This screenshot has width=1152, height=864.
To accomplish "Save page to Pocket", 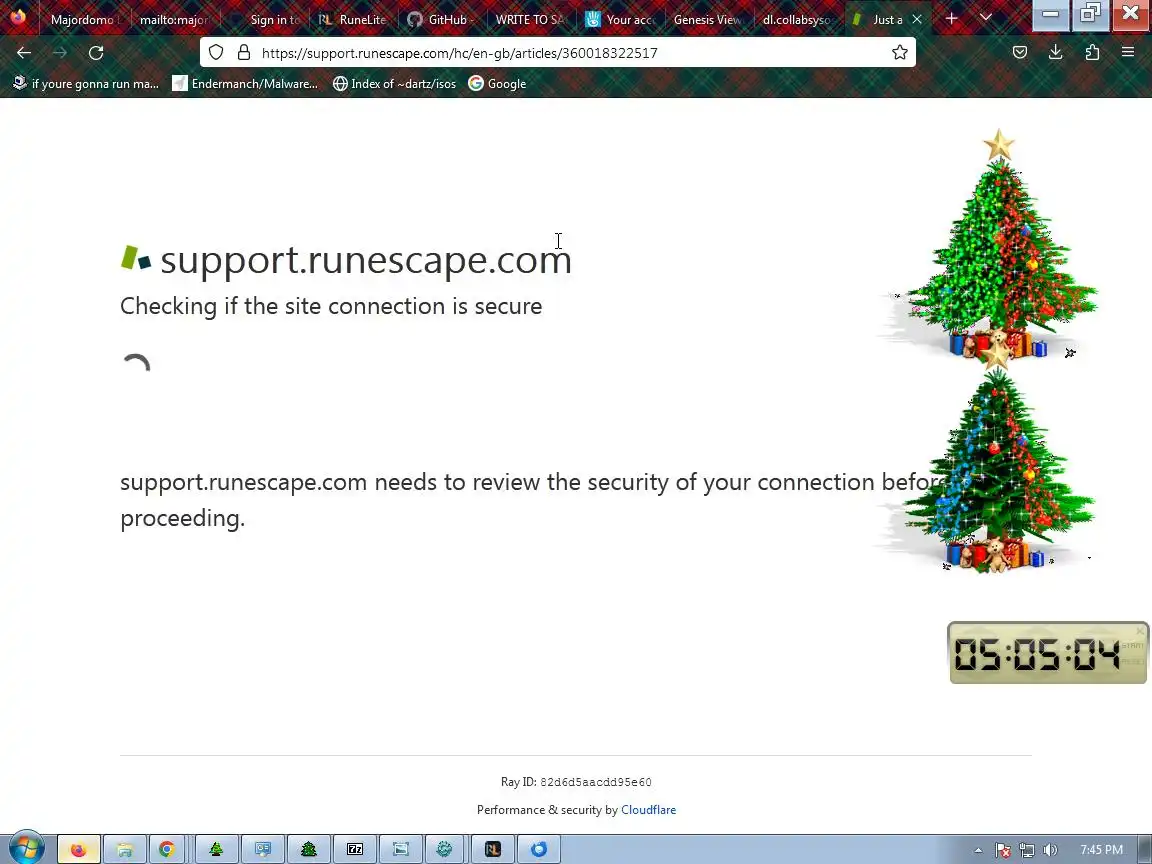I will 1020,52.
